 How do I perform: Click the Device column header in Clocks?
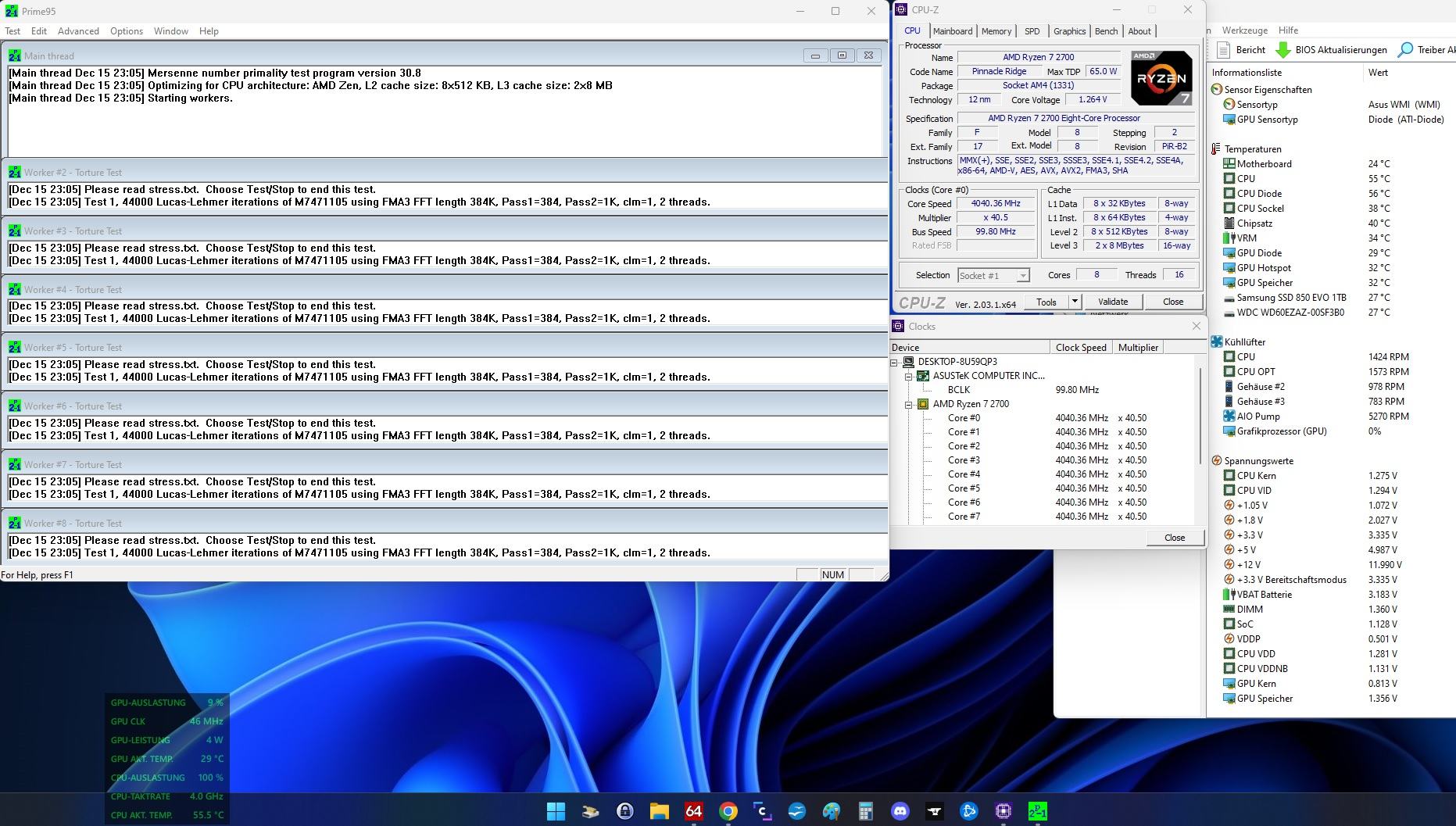[970, 348]
